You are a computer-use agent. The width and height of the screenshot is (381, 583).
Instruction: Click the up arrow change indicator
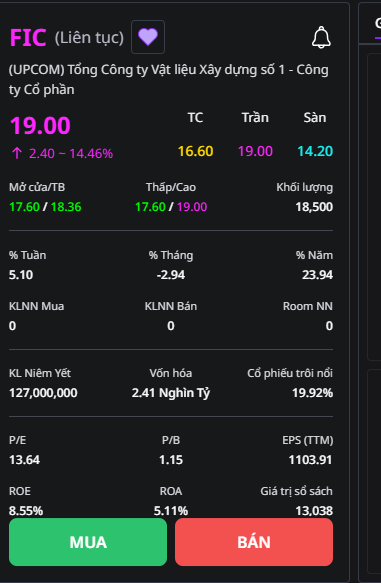(17, 153)
